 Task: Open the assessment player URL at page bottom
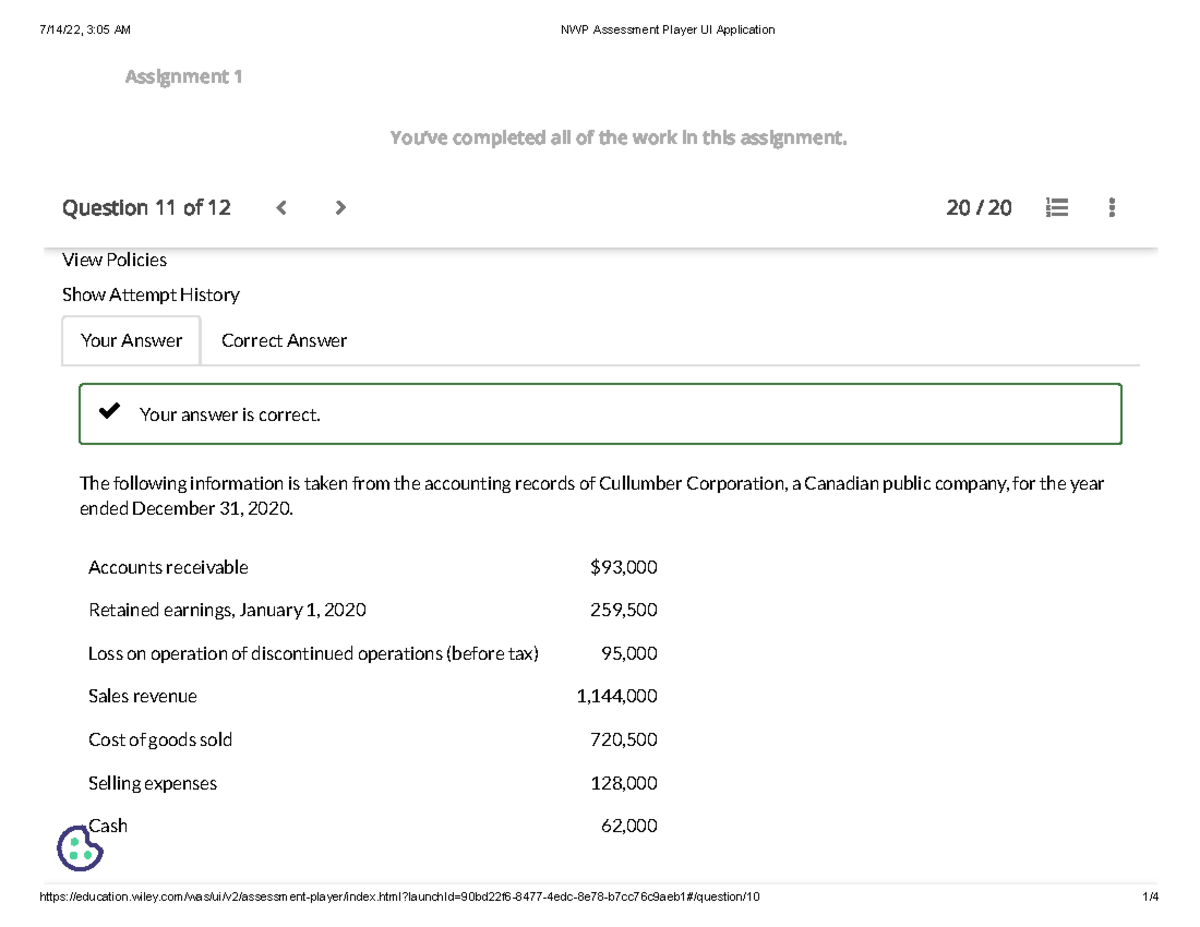400,897
